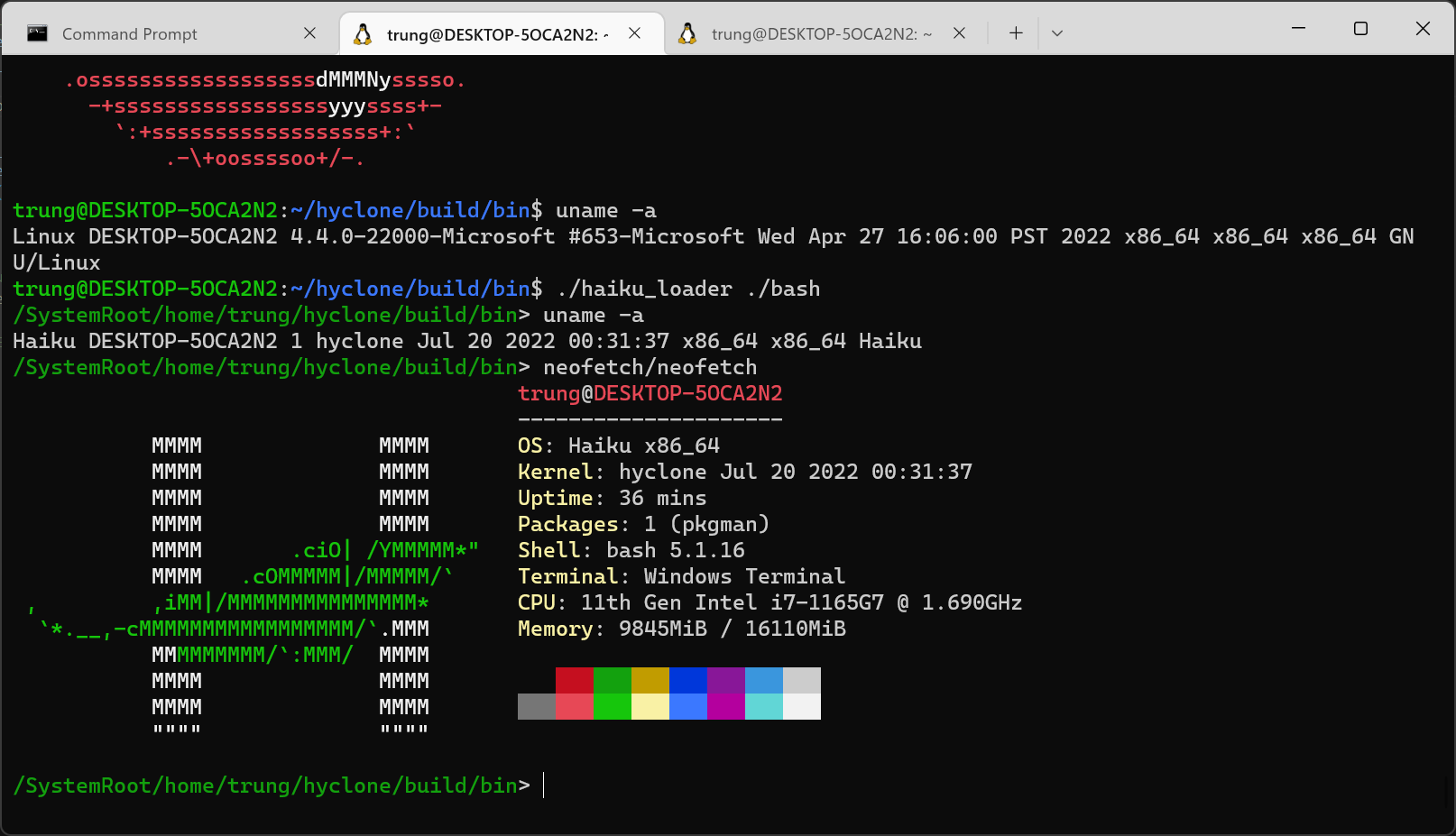Screen dimensions: 1456x836
Task: Click the red trung@DESKTOP-5OCA2N2 neofetch header
Action: tap(650, 393)
